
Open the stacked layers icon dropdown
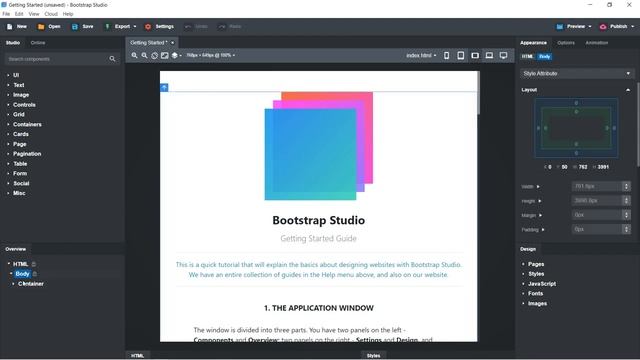coord(176,55)
